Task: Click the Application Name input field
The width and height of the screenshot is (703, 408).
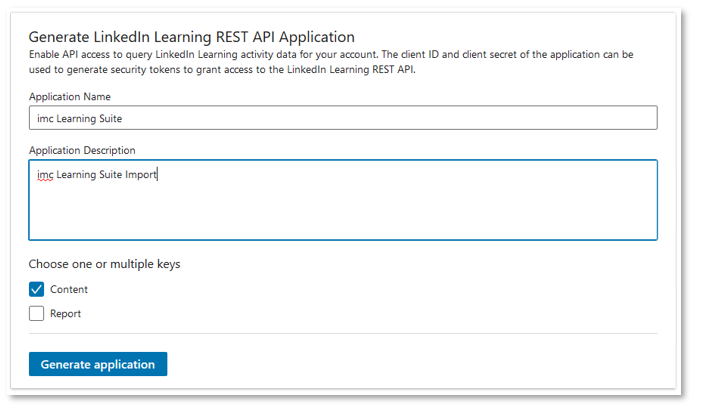Action: click(x=342, y=118)
